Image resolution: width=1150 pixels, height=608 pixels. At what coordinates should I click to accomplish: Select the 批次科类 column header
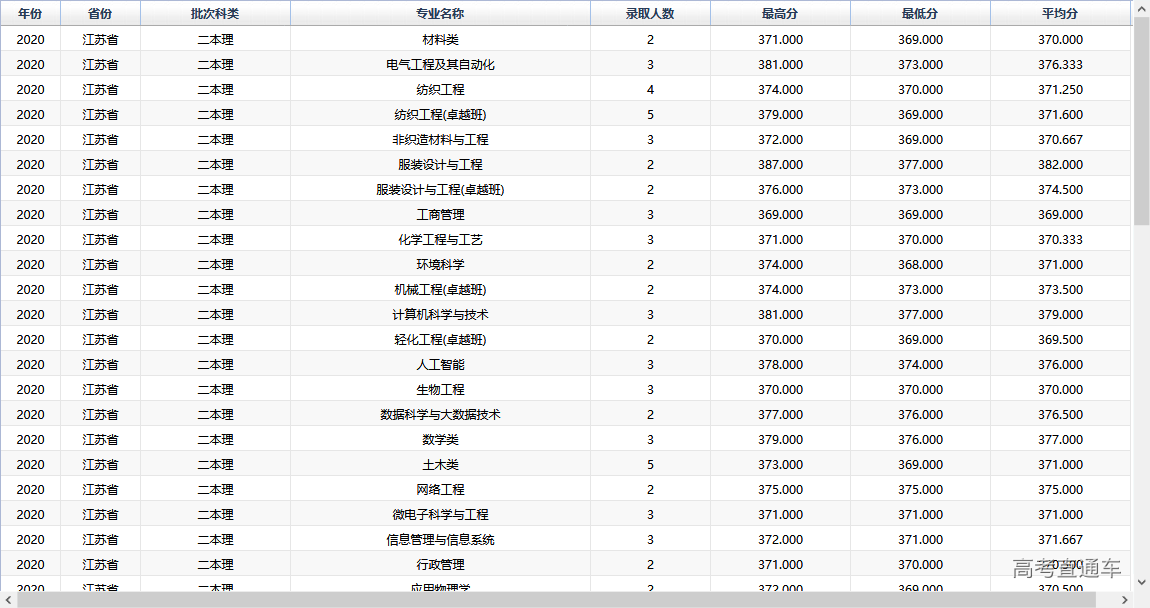[215, 14]
